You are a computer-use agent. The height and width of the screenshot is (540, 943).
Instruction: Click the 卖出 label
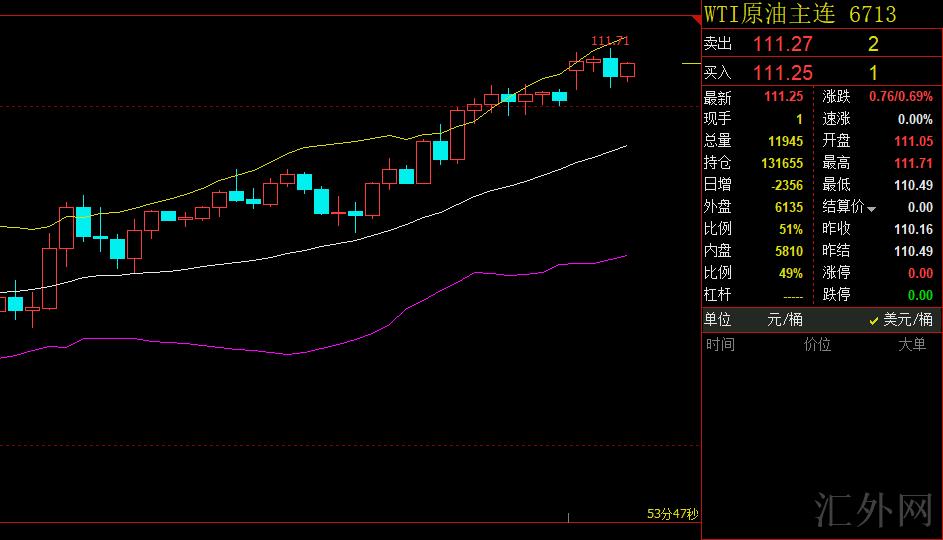[718, 44]
